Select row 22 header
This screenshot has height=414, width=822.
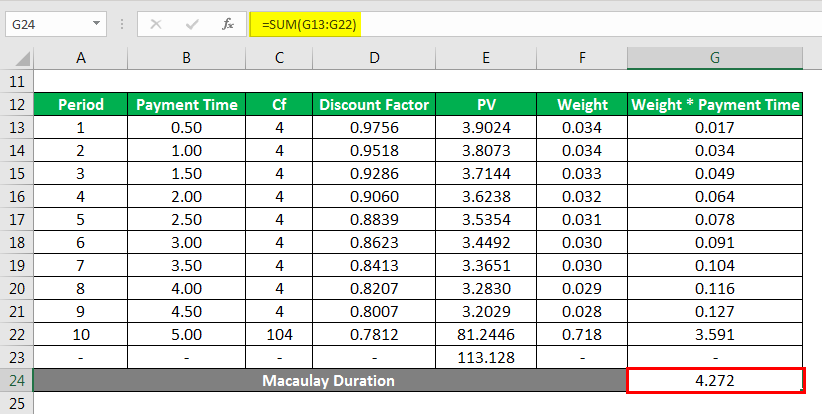[17, 334]
